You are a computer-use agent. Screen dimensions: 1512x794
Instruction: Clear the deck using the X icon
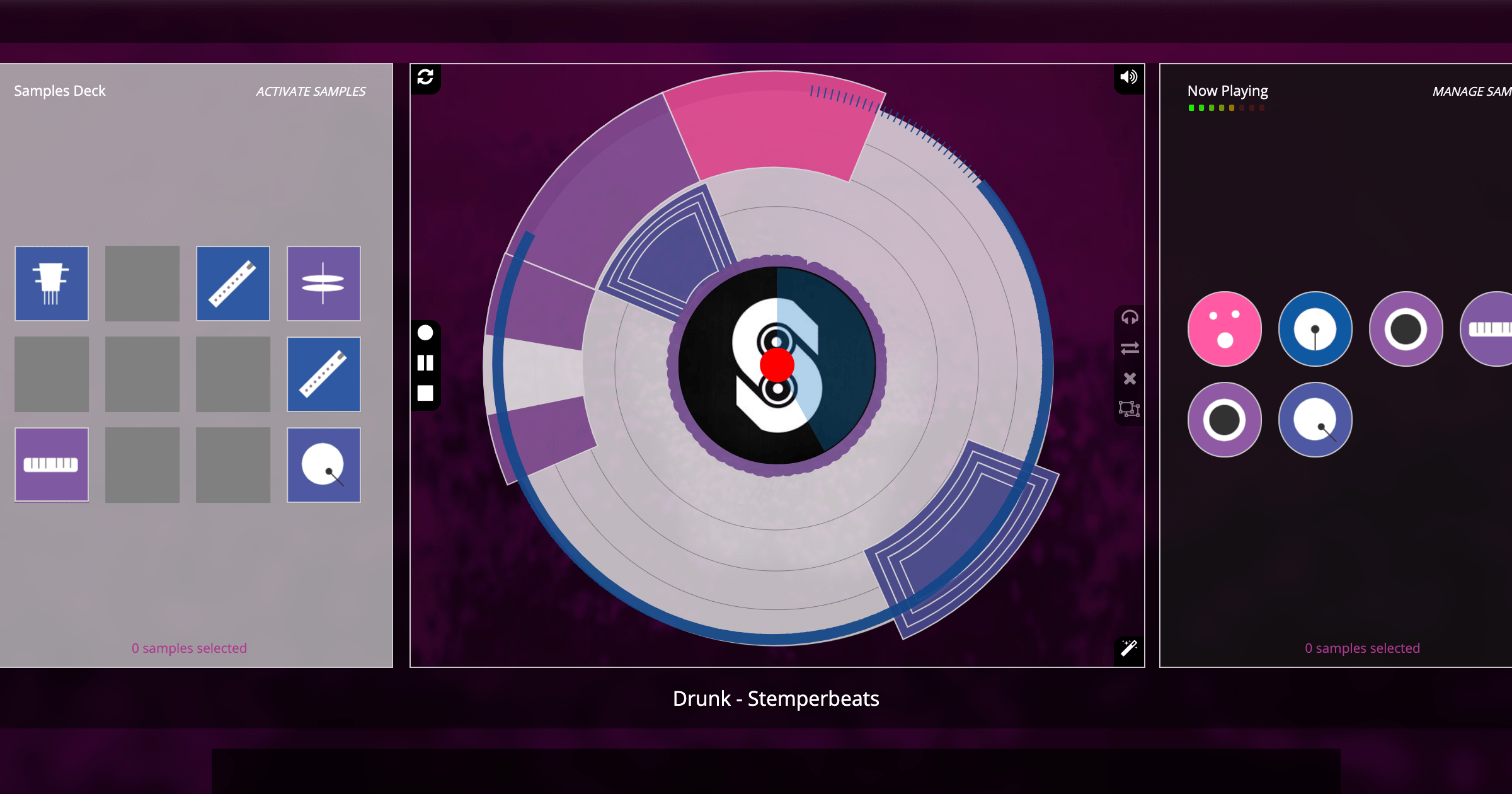(1130, 378)
